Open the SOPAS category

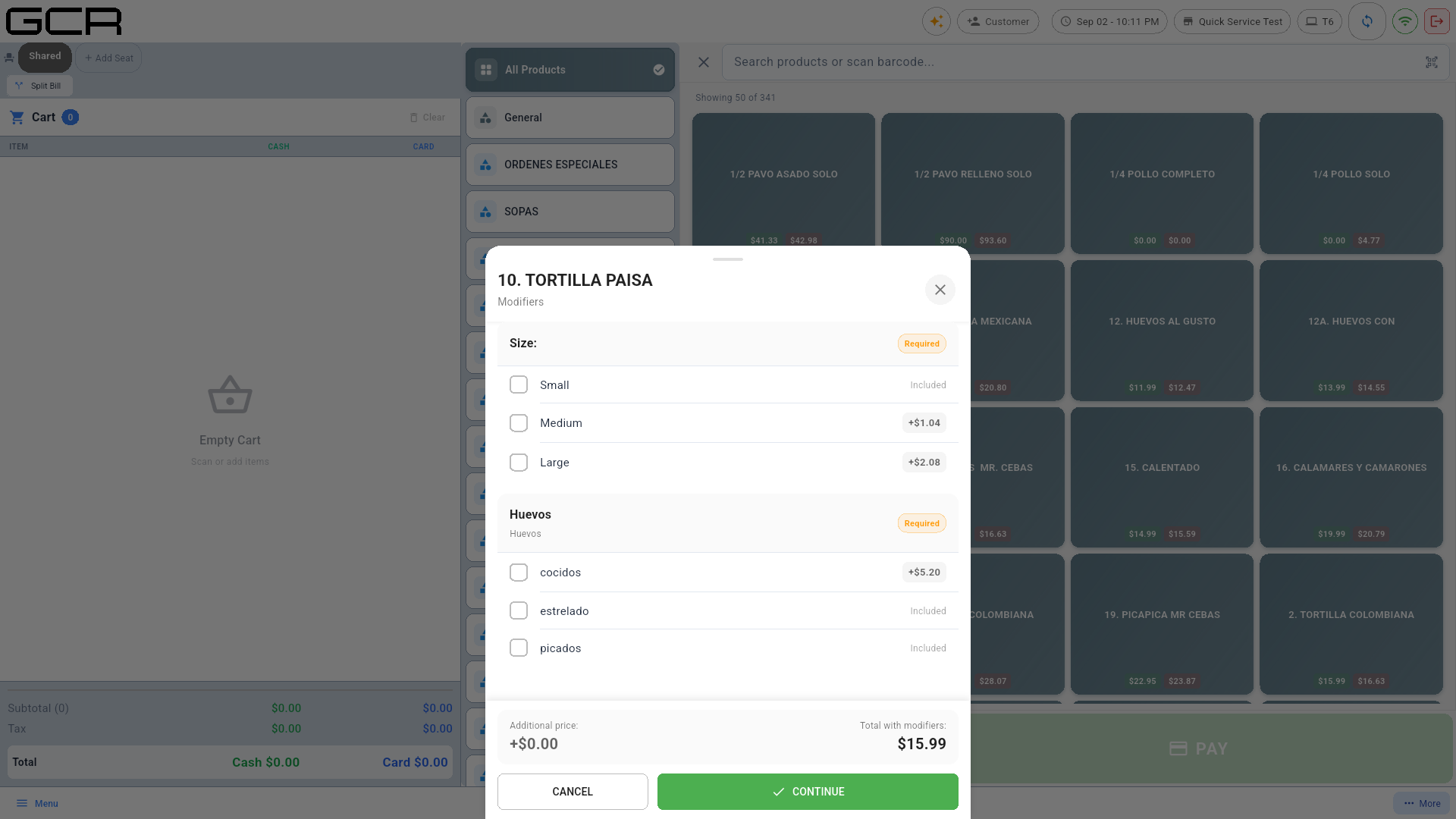click(570, 212)
